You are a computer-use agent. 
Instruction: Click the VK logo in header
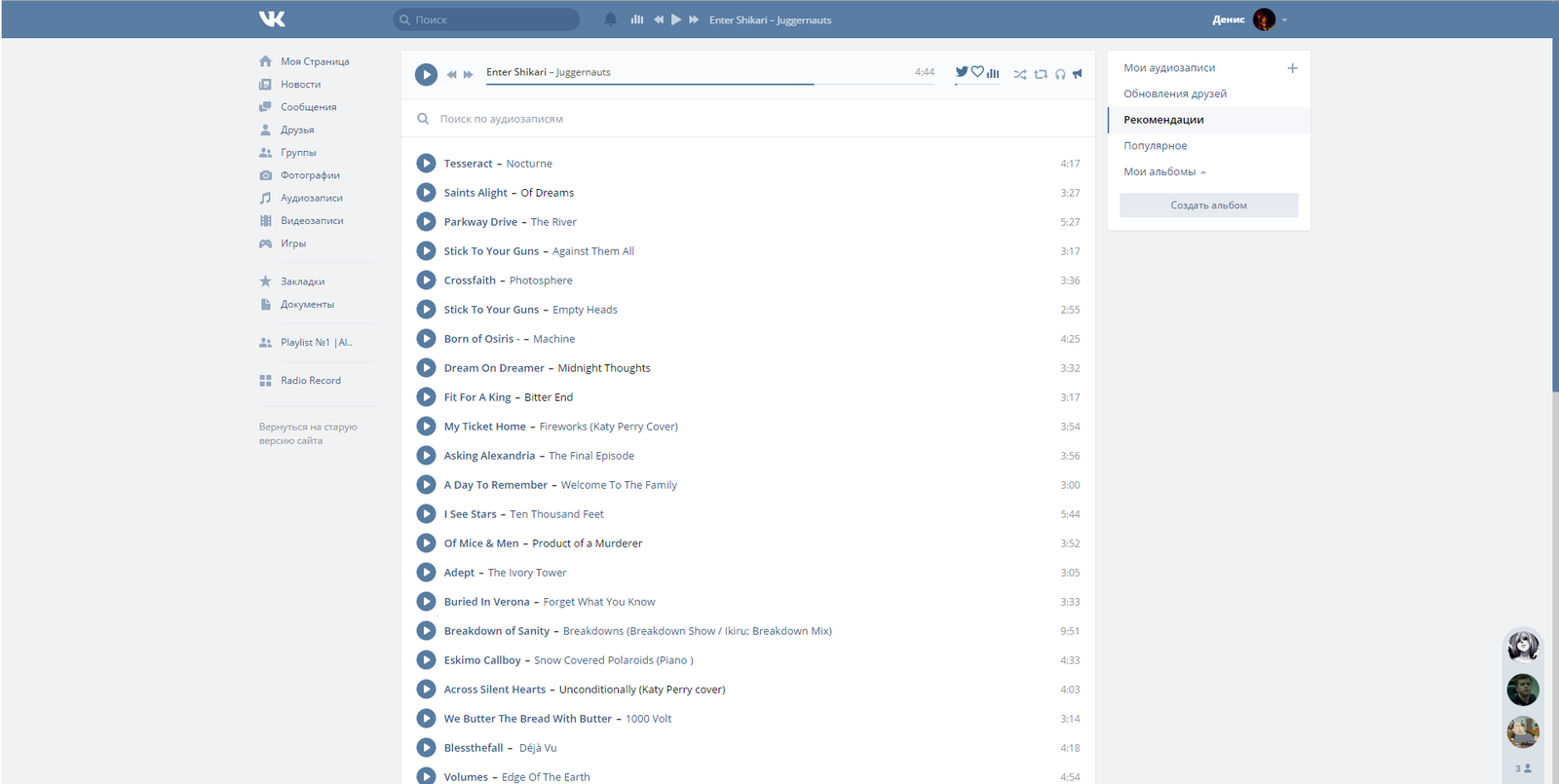272,19
